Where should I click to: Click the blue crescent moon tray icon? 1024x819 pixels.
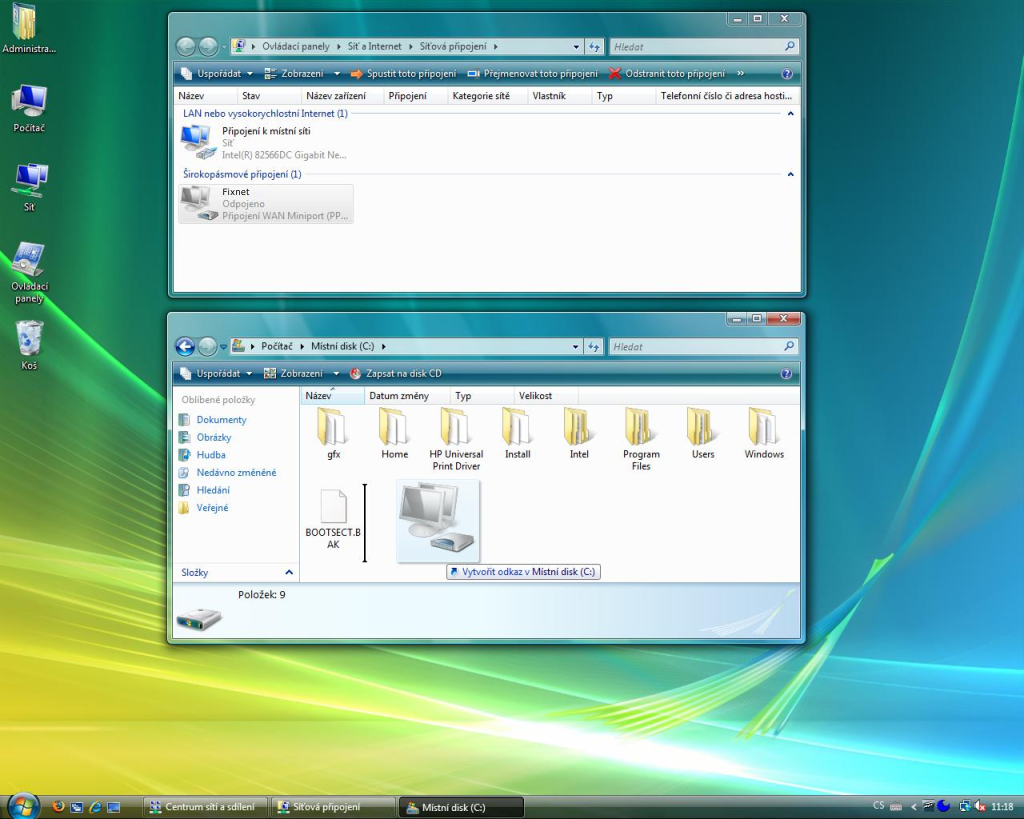(x=944, y=807)
